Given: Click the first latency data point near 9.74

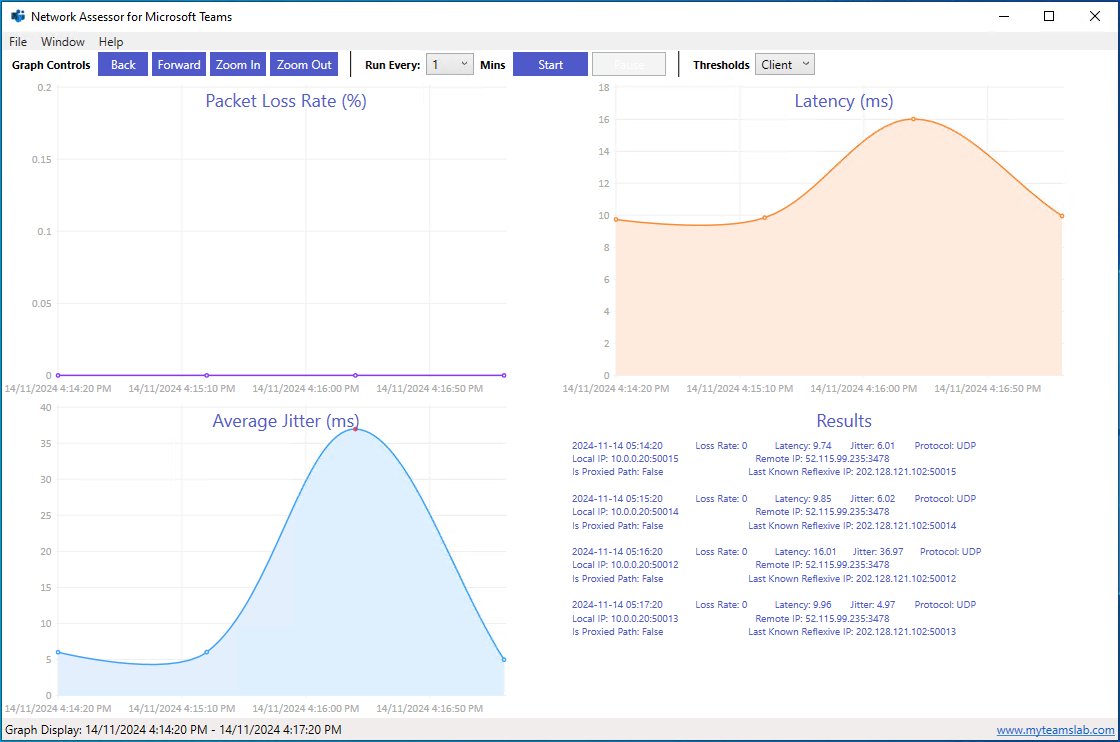Looking at the screenshot, I should coord(616,219).
